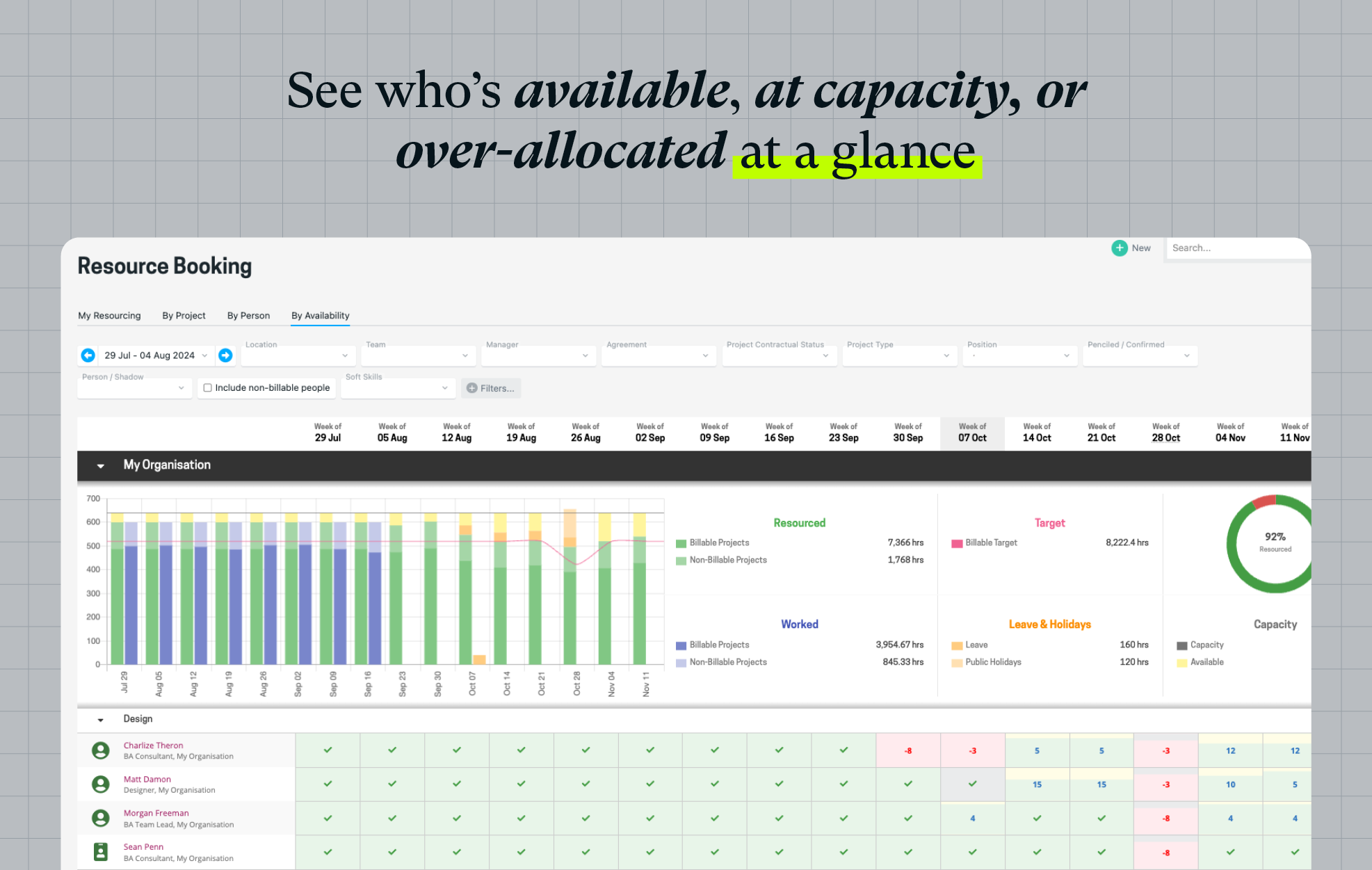
Task: Click the New resource booking button
Action: [1131, 247]
